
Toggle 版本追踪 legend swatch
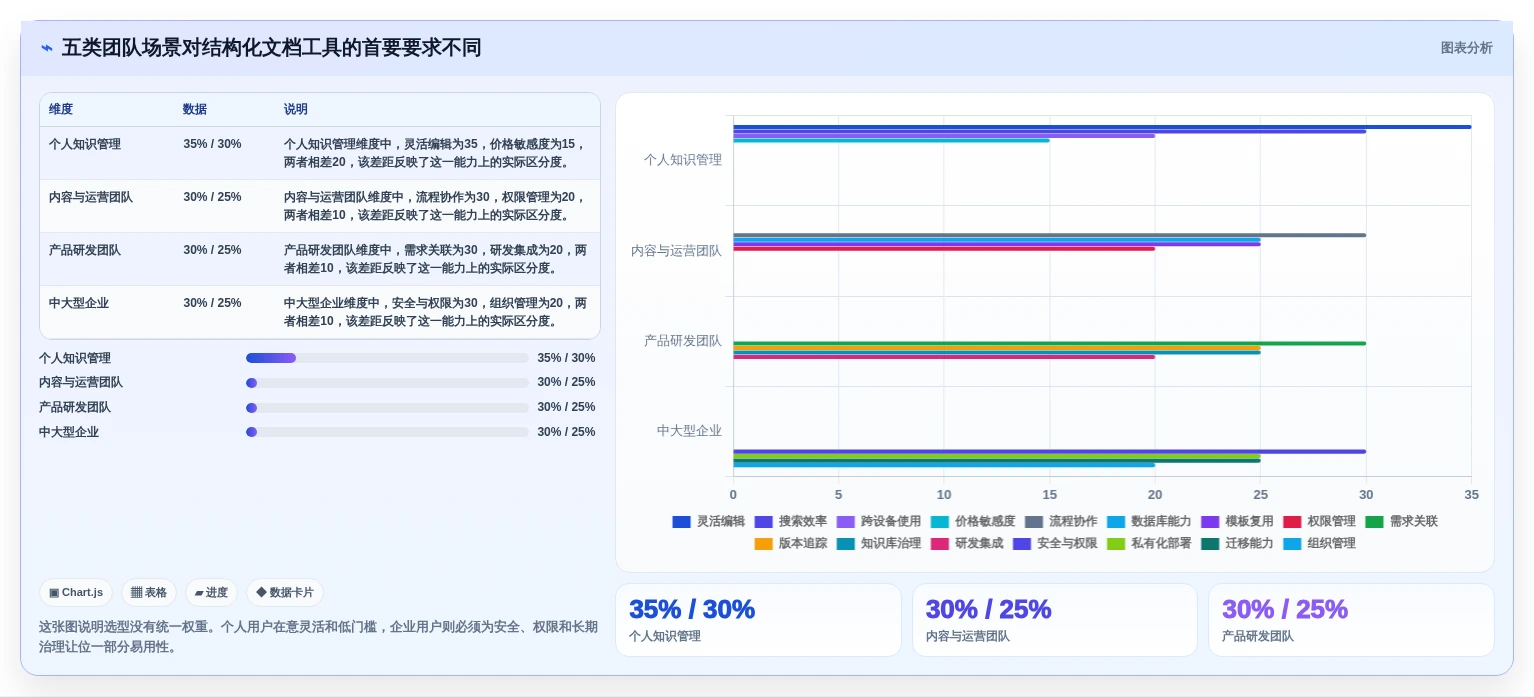pos(764,543)
